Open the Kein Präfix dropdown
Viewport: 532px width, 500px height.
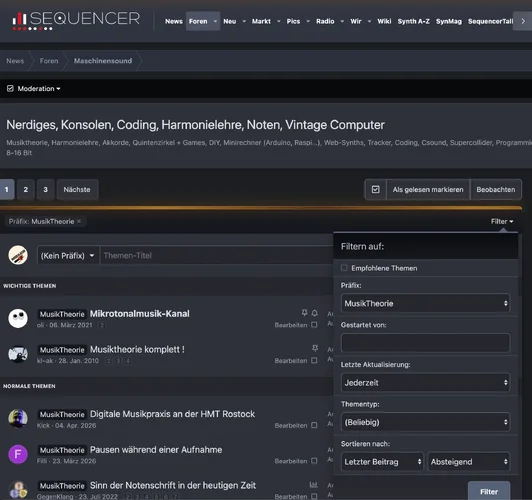(x=68, y=255)
